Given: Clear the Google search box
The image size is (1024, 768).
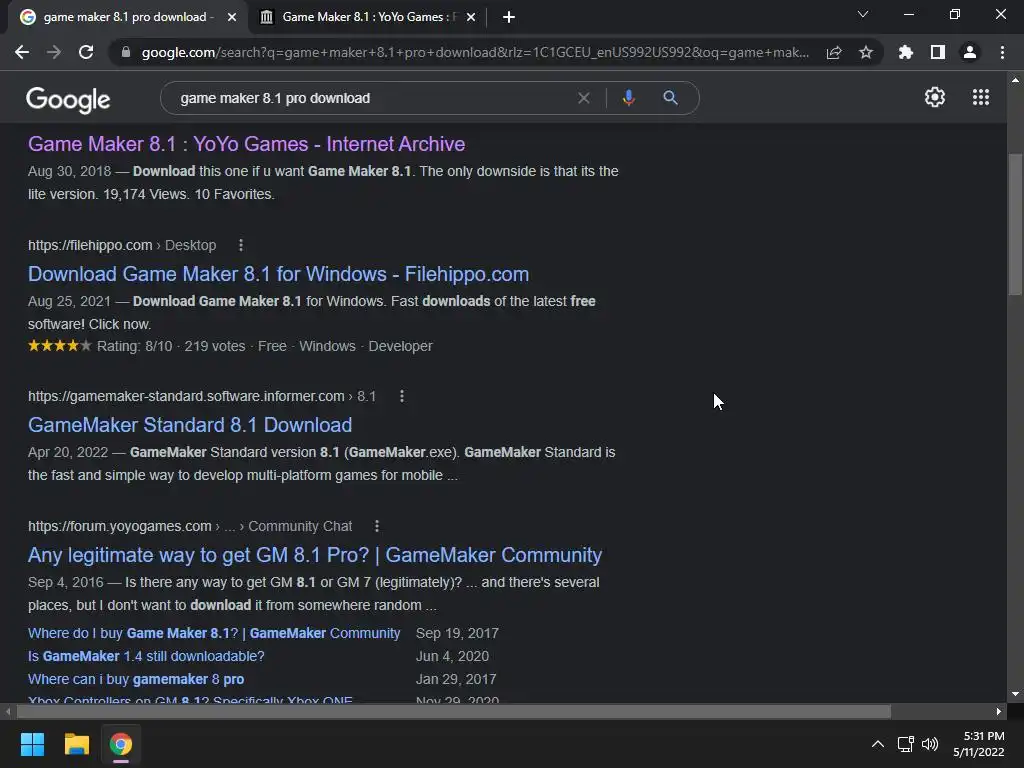Looking at the screenshot, I should point(584,98).
